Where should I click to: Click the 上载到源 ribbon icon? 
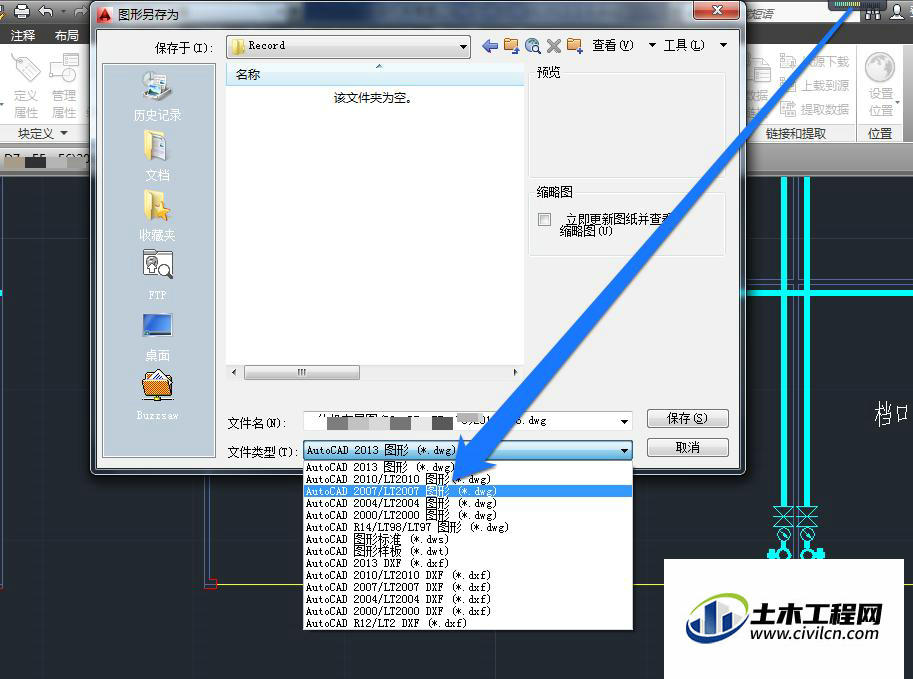pyautogui.click(x=815, y=85)
